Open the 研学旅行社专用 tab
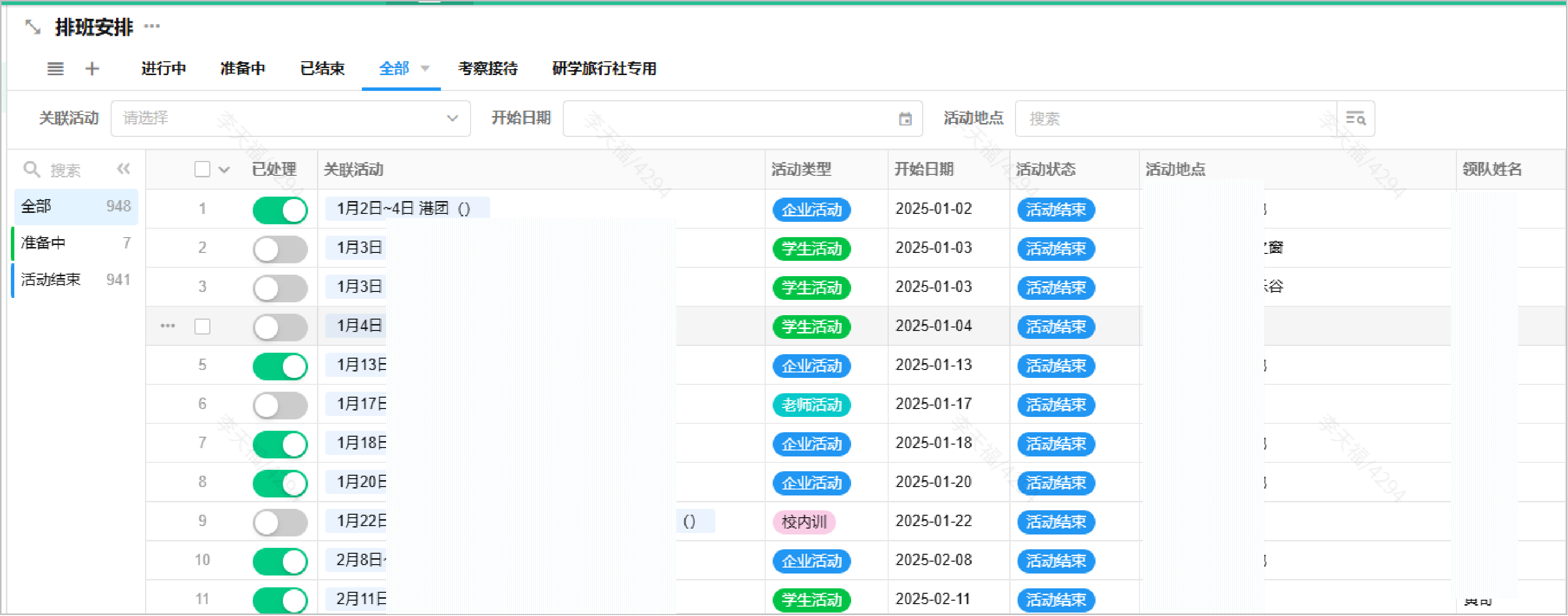This screenshot has width=1568, height=616. pos(604,68)
